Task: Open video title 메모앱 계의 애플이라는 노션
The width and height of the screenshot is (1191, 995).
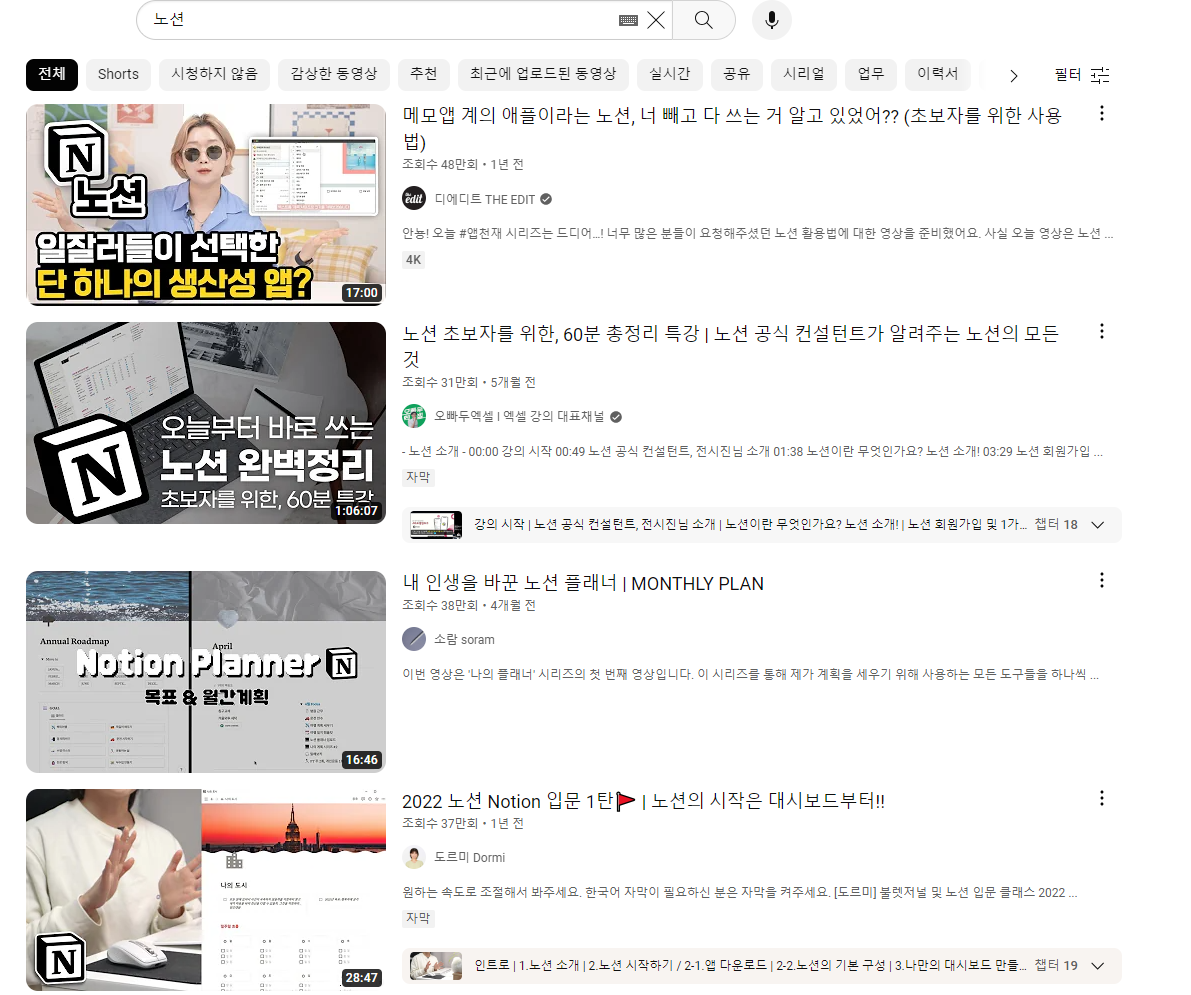Action: tap(731, 128)
